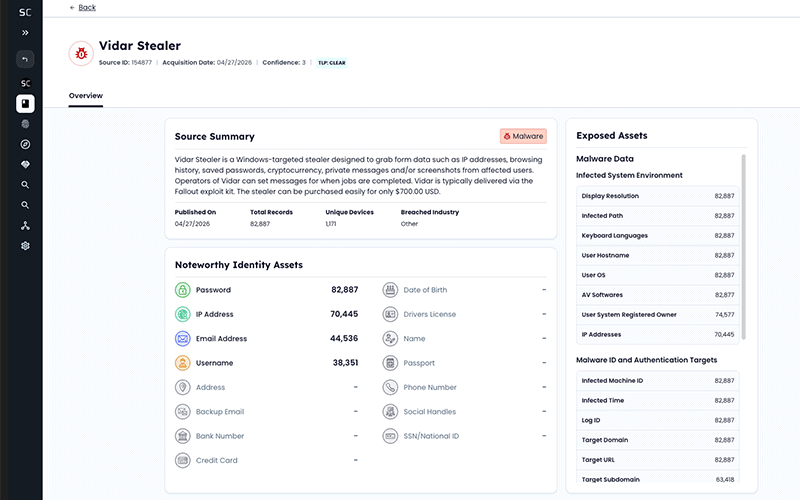
Task: Click the Username count 38,351
Action: [x=345, y=363]
